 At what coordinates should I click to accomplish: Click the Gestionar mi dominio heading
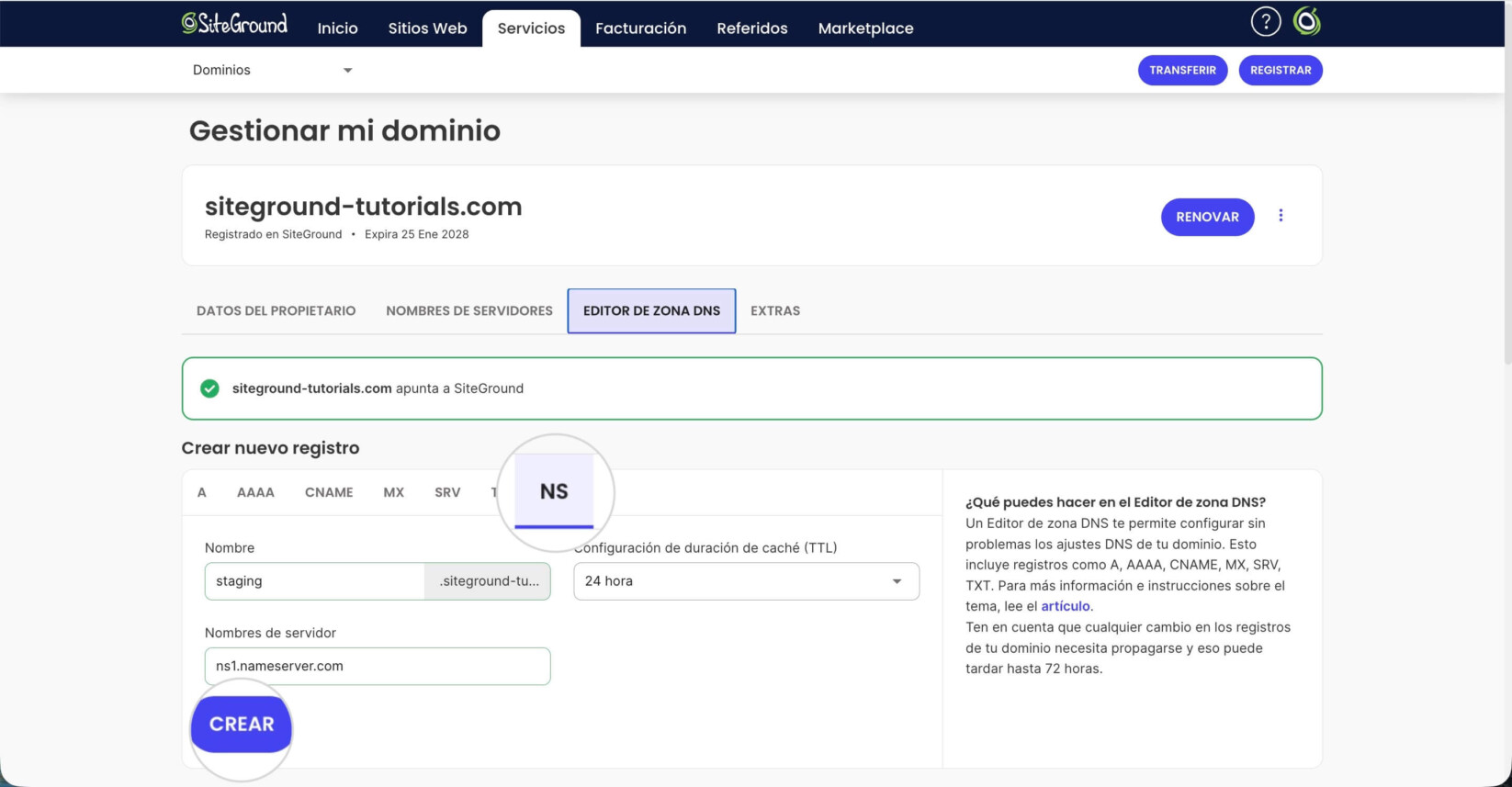pyautogui.click(x=344, y=130)
